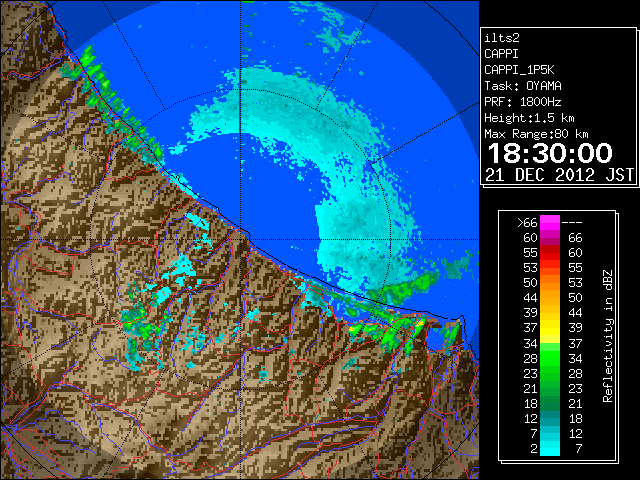
Task: Click the magenta >66 dBZ legend swatch
Action: point(550,222)
